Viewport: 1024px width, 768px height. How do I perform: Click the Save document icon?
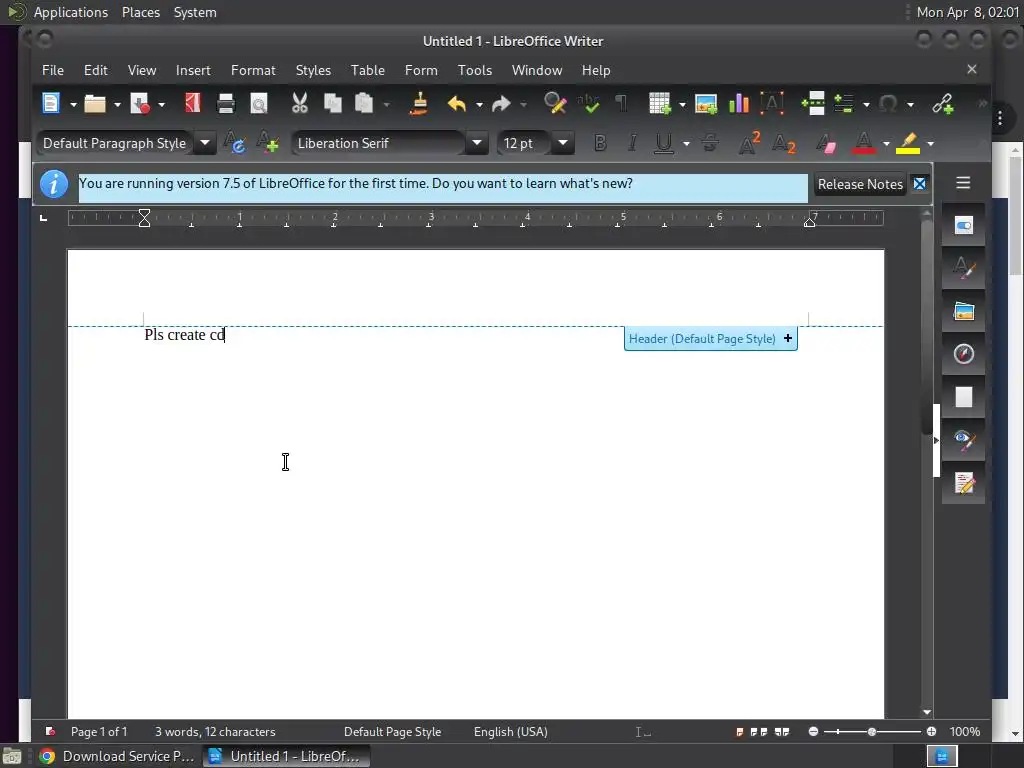(140, 103)
